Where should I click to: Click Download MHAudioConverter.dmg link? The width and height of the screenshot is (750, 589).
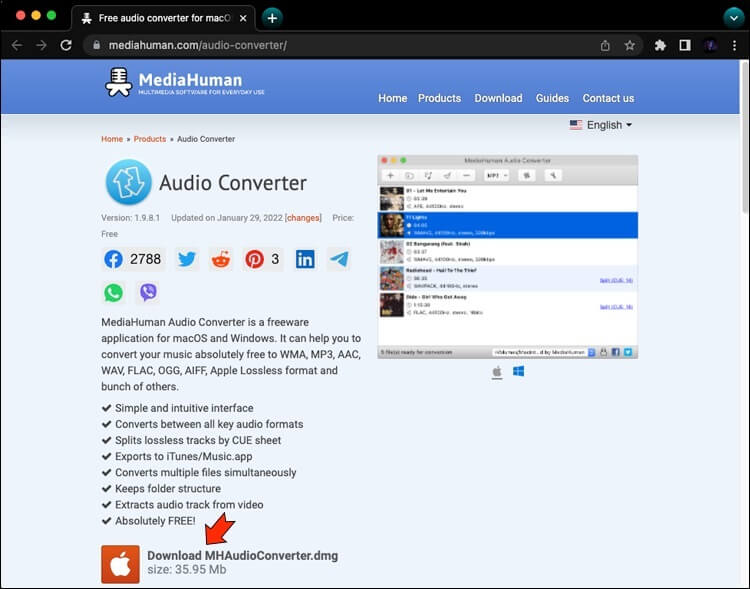point(243,556)
